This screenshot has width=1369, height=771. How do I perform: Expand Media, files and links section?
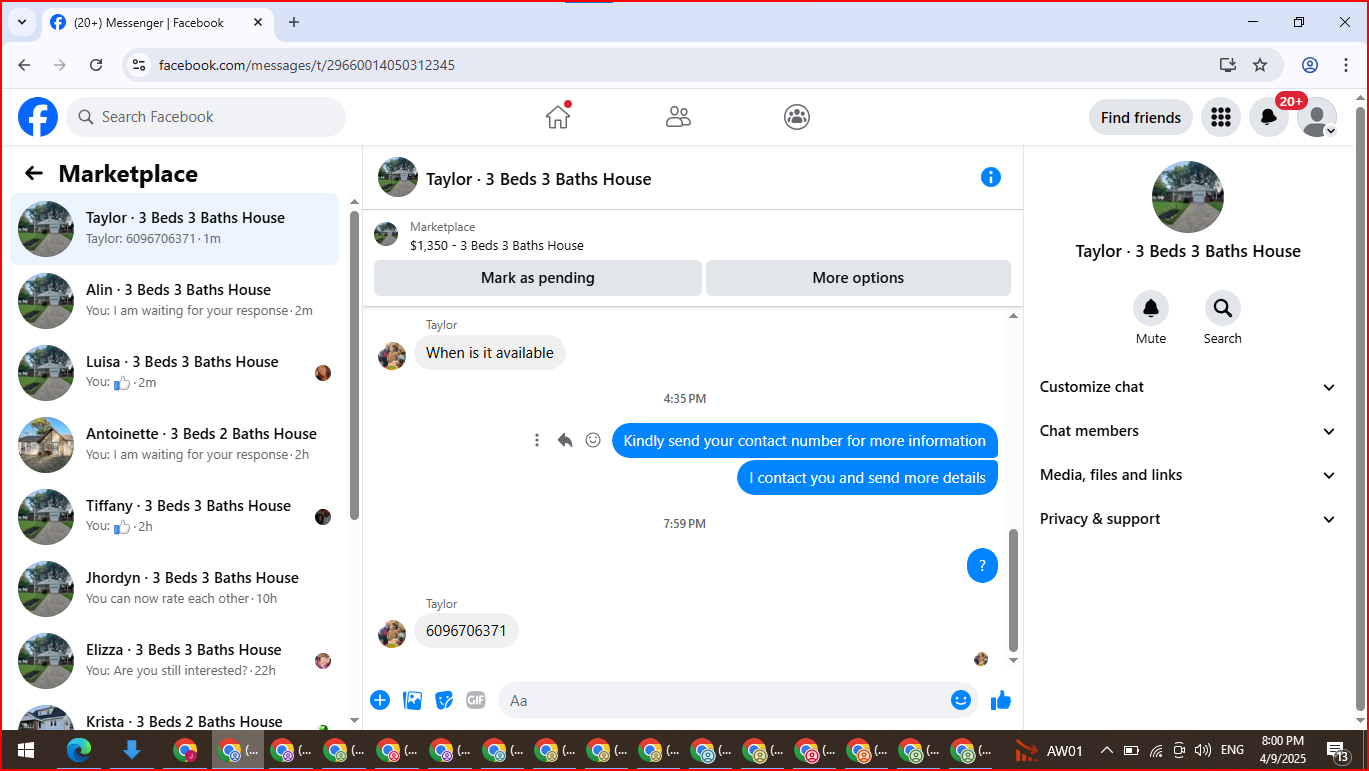(x=1188, y=475)
